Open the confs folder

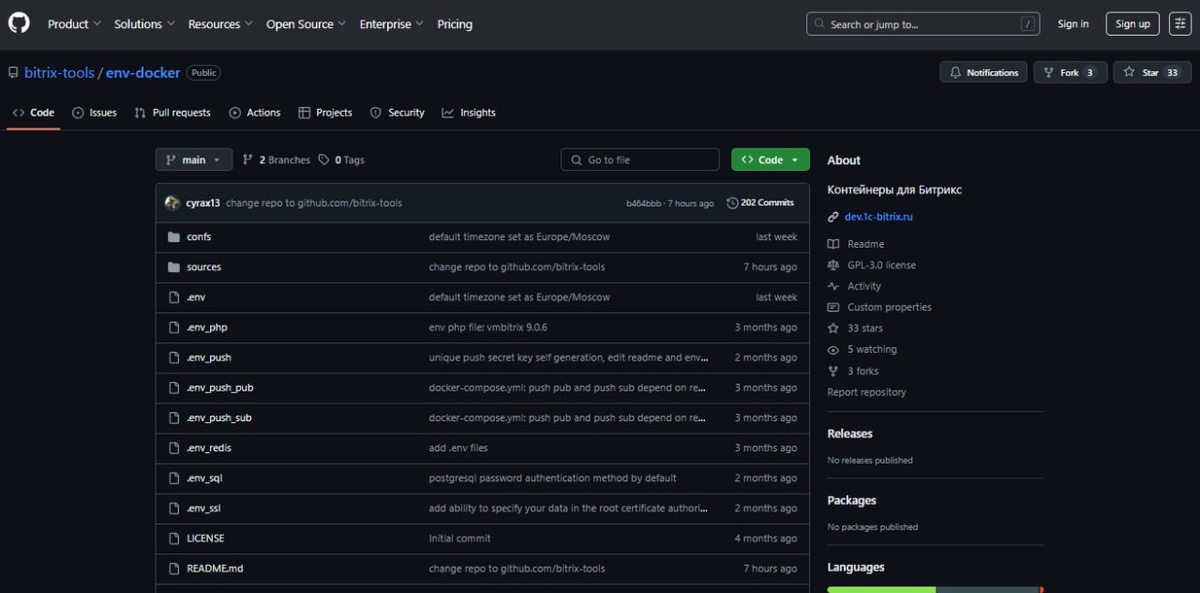199,237
